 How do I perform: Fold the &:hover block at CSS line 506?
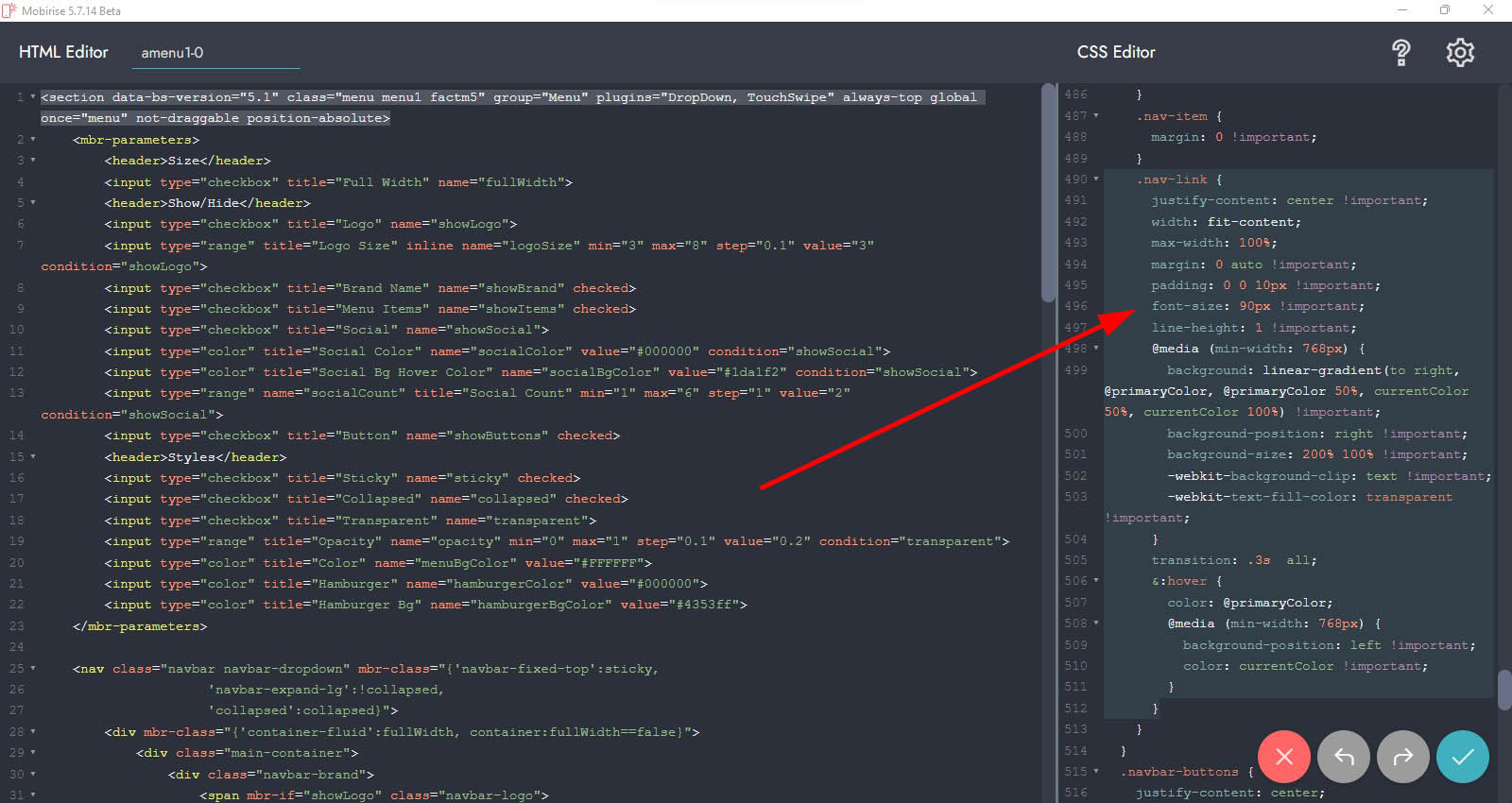click(x=1096, y=581)
